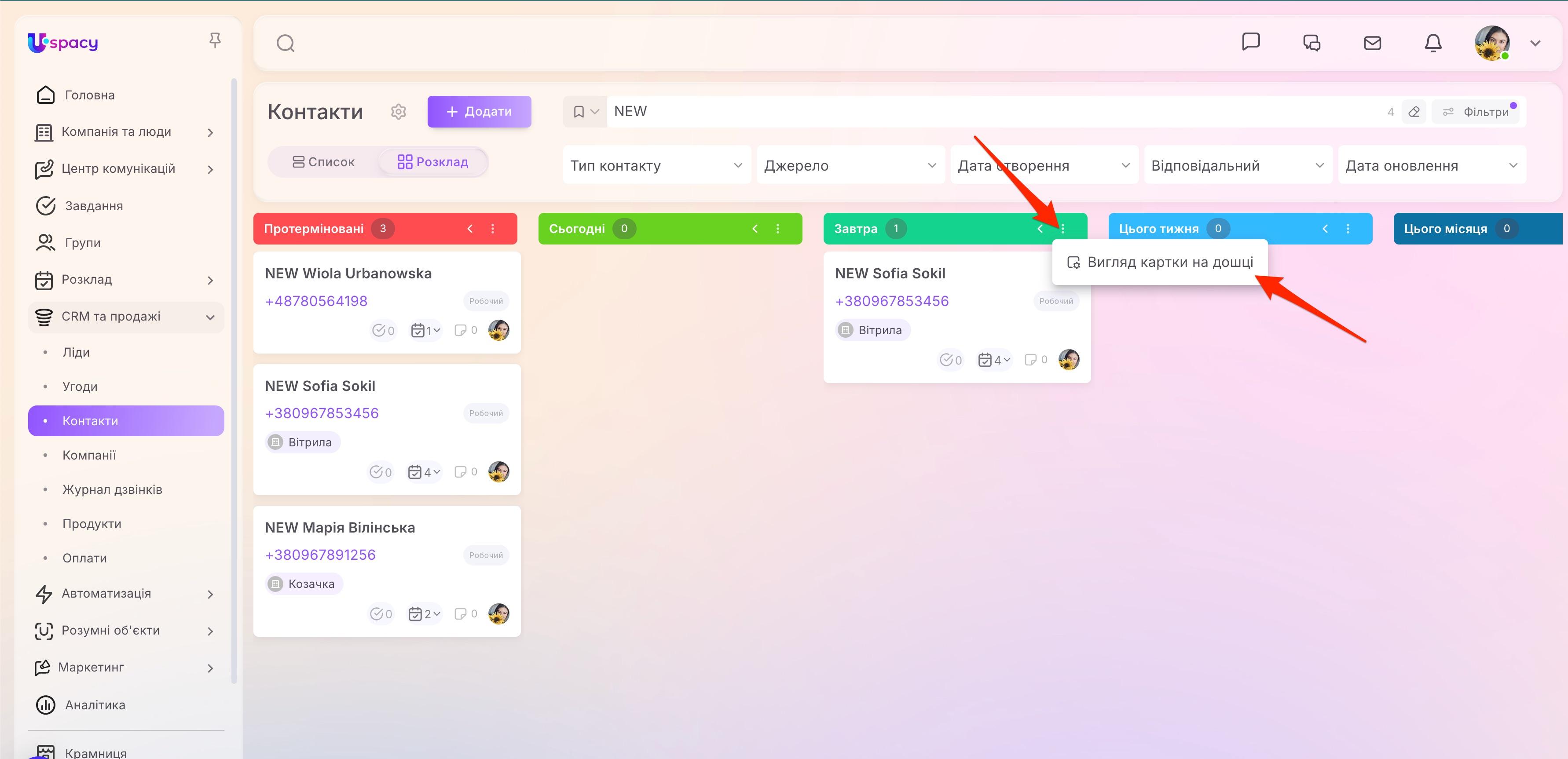Open the chat bubble icon in header
This screenshot has width=1568, height=759.
(x=1250, y=42)
